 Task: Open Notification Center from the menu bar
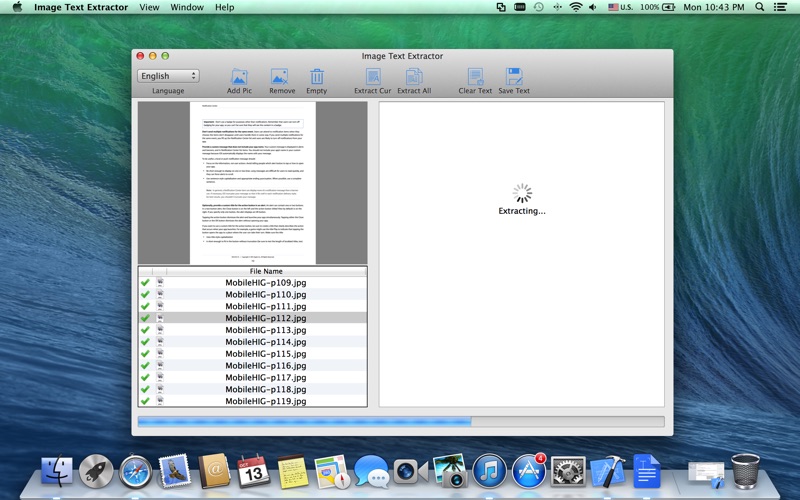pos(780,7)
